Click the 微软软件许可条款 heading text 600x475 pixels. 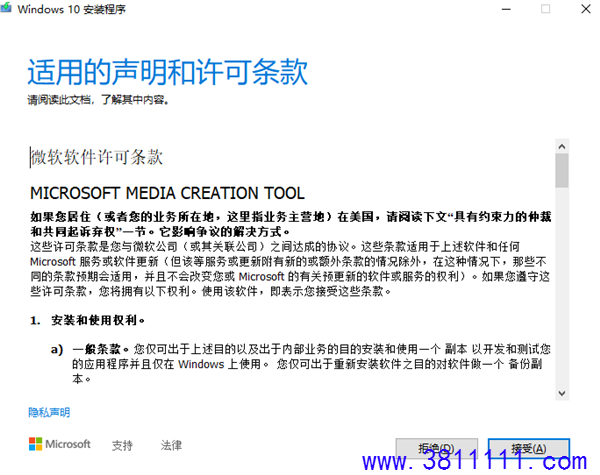[x=97, y=157]
